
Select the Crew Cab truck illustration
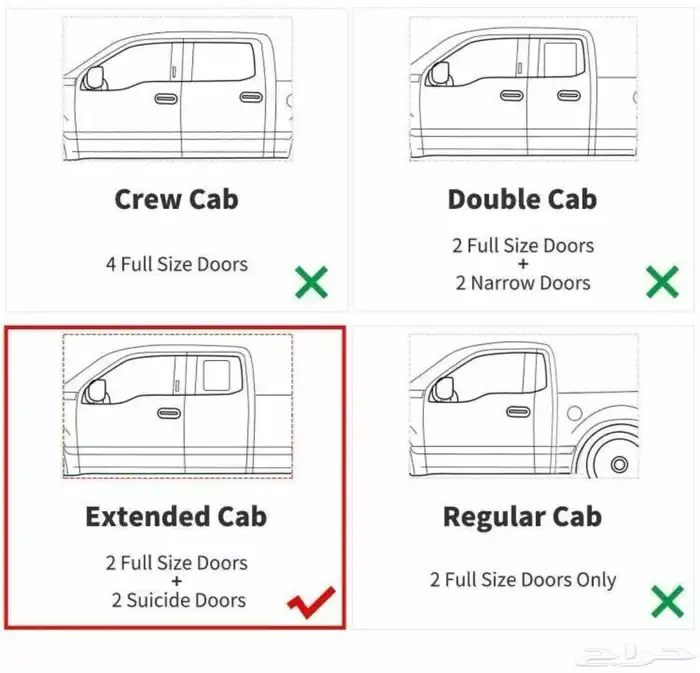point(178,89)
